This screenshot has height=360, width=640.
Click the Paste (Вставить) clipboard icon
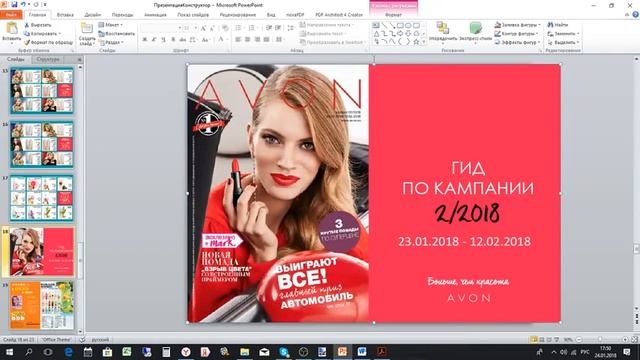click(11, 29)
